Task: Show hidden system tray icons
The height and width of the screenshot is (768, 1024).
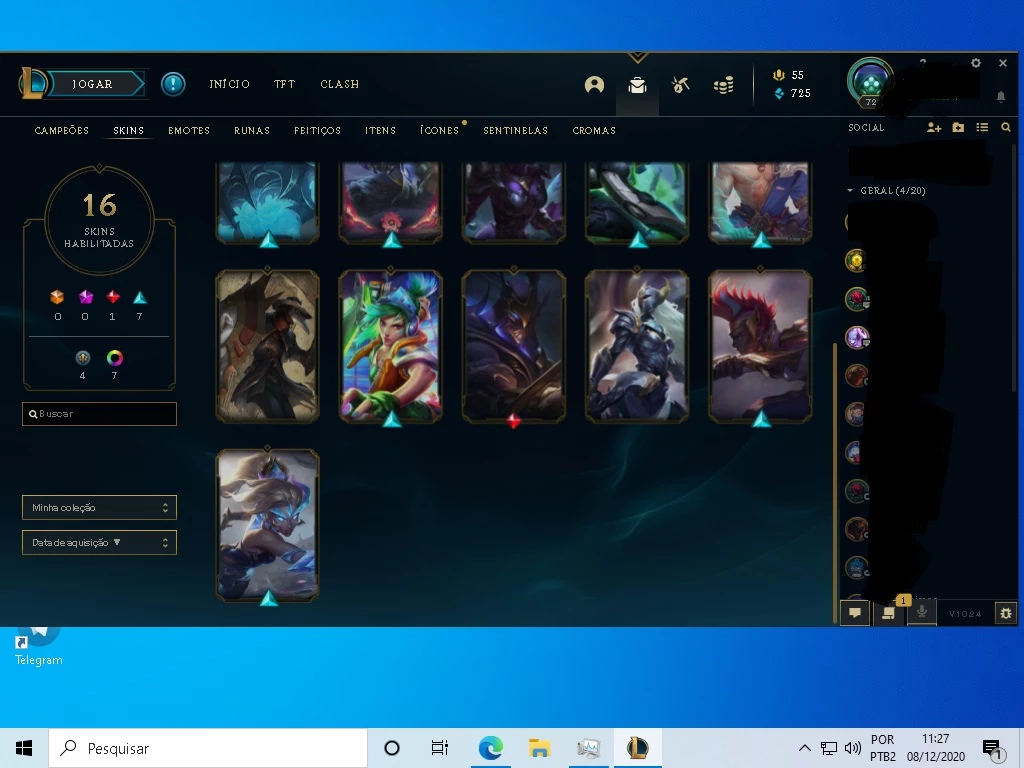Action: [x=805, y=748]
